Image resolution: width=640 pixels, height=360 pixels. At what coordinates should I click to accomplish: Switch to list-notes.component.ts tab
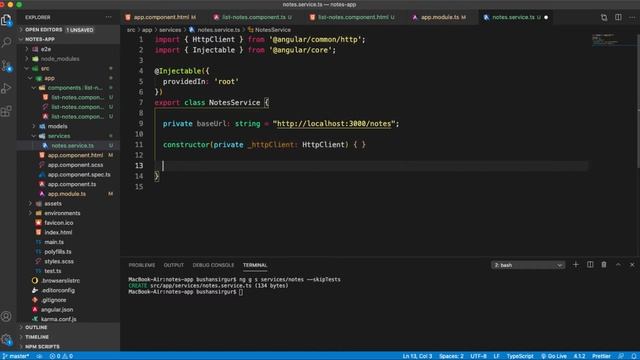(253, 17)
